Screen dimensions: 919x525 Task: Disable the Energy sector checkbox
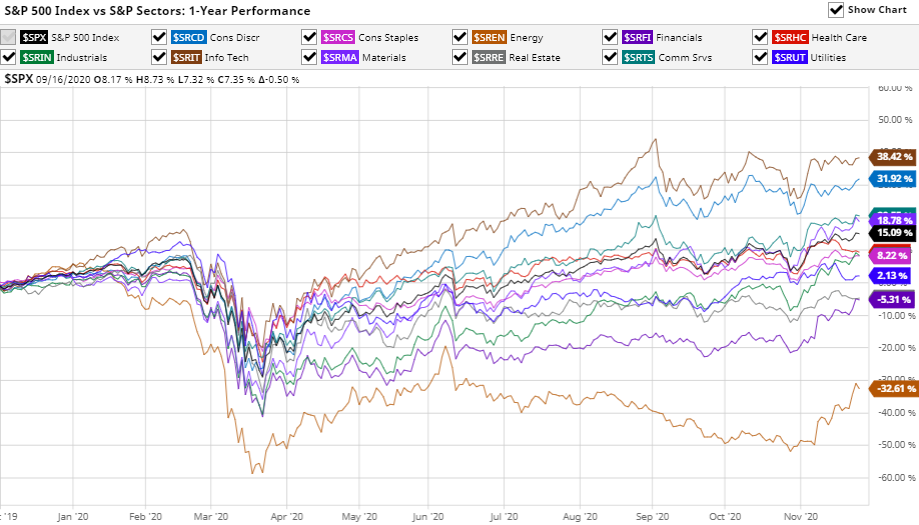click(460, 37)
